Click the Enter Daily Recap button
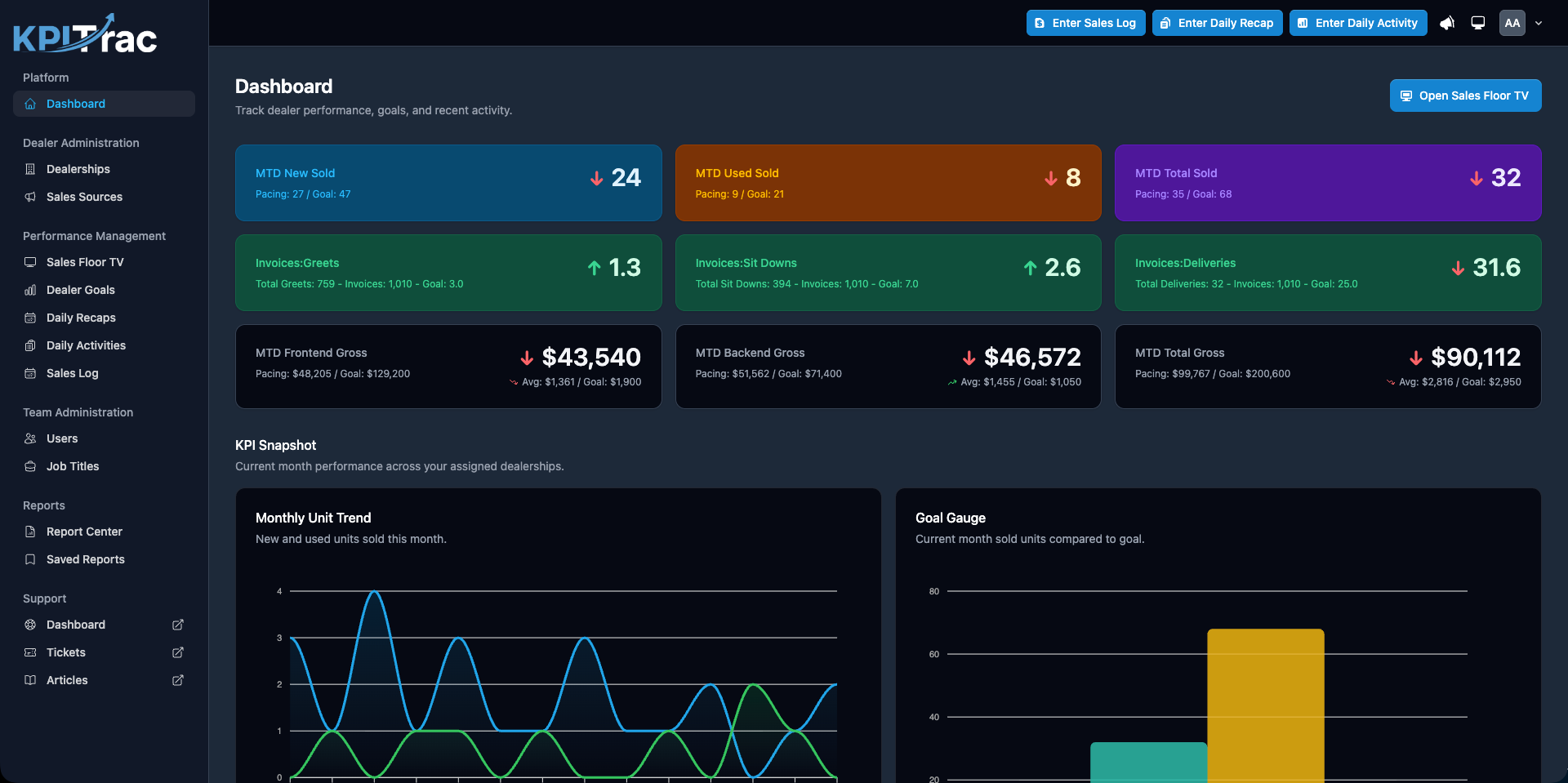This screenshot has width=1568, height=783. 1218,23
